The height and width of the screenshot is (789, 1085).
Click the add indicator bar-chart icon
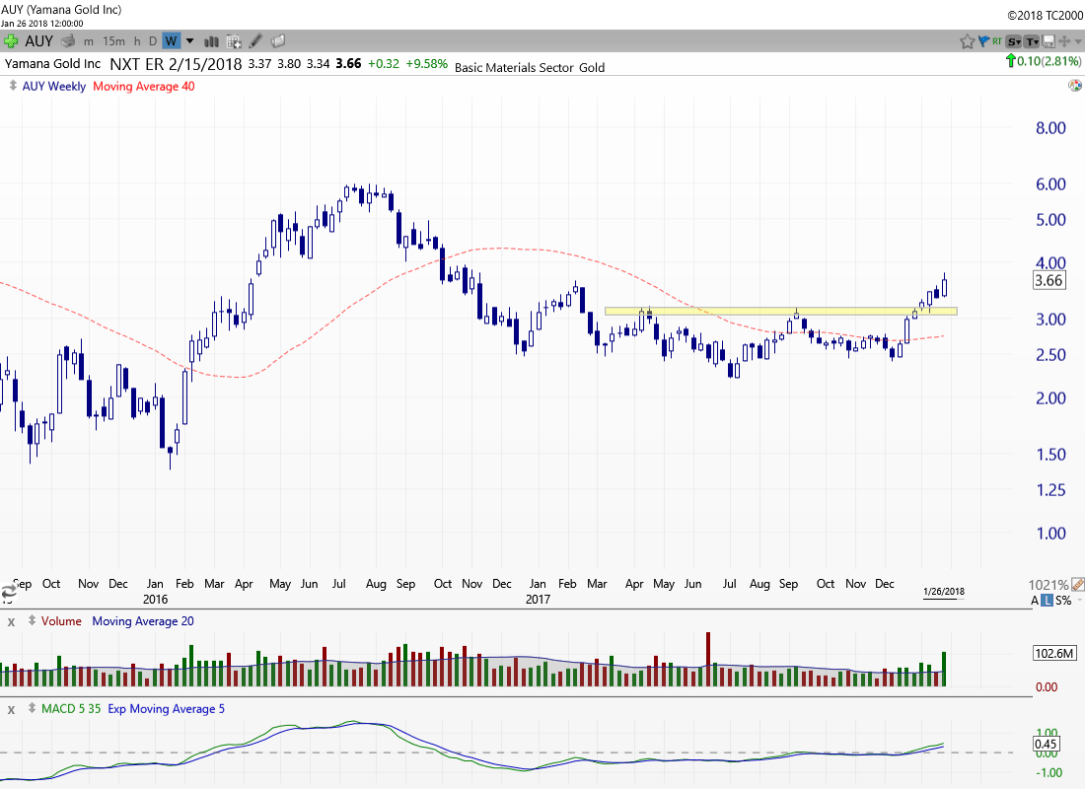click(212, 41)
